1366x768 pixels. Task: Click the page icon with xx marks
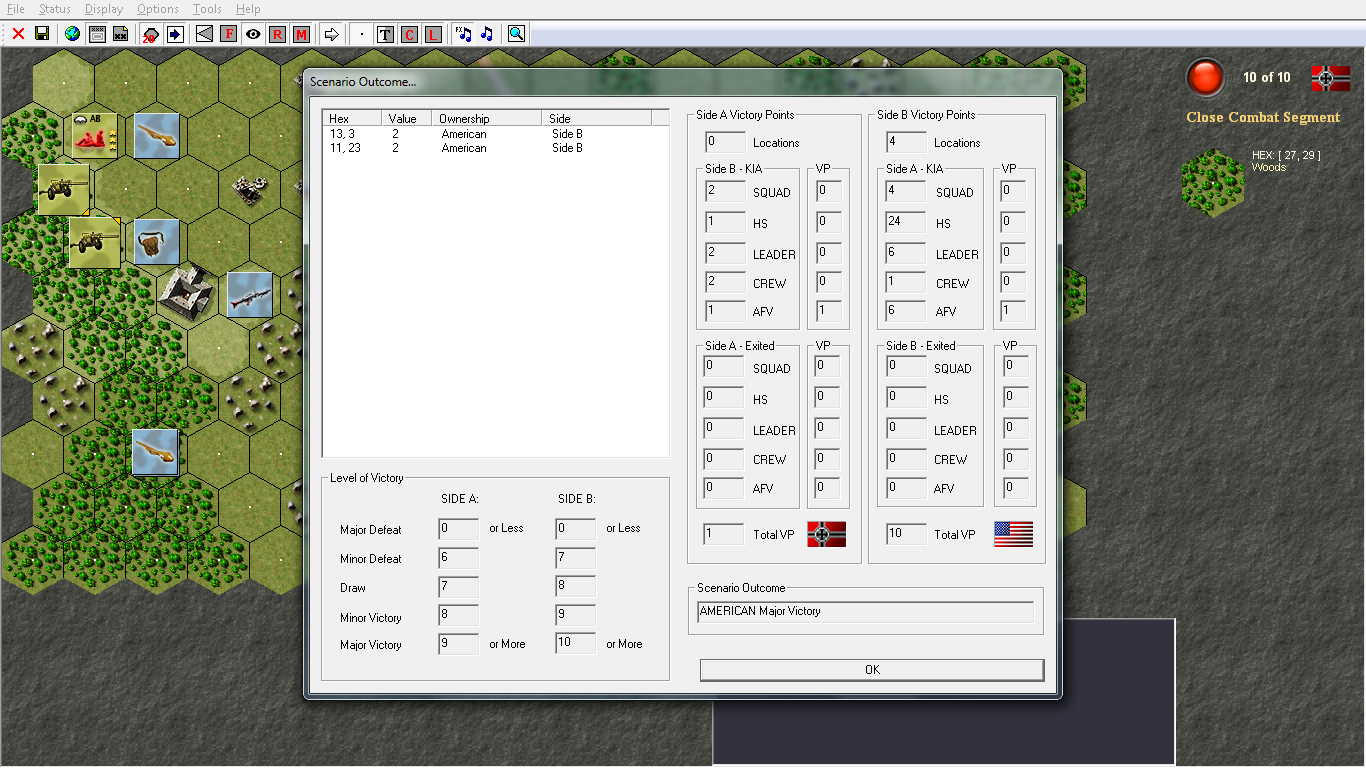click(x=120, y=34)
